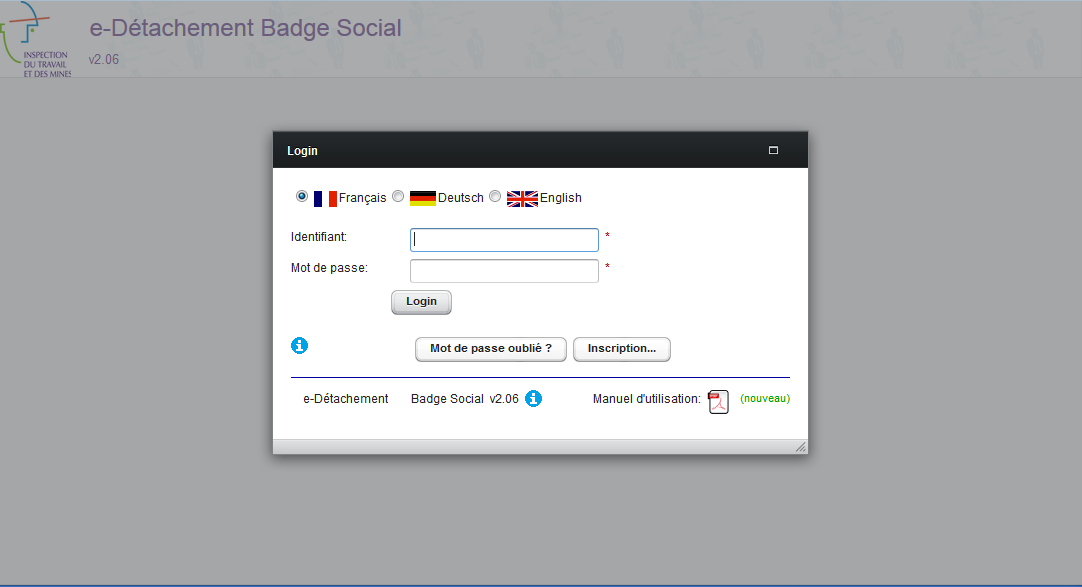
Task: Click the Inscription... button
Action: coord(622,349)
